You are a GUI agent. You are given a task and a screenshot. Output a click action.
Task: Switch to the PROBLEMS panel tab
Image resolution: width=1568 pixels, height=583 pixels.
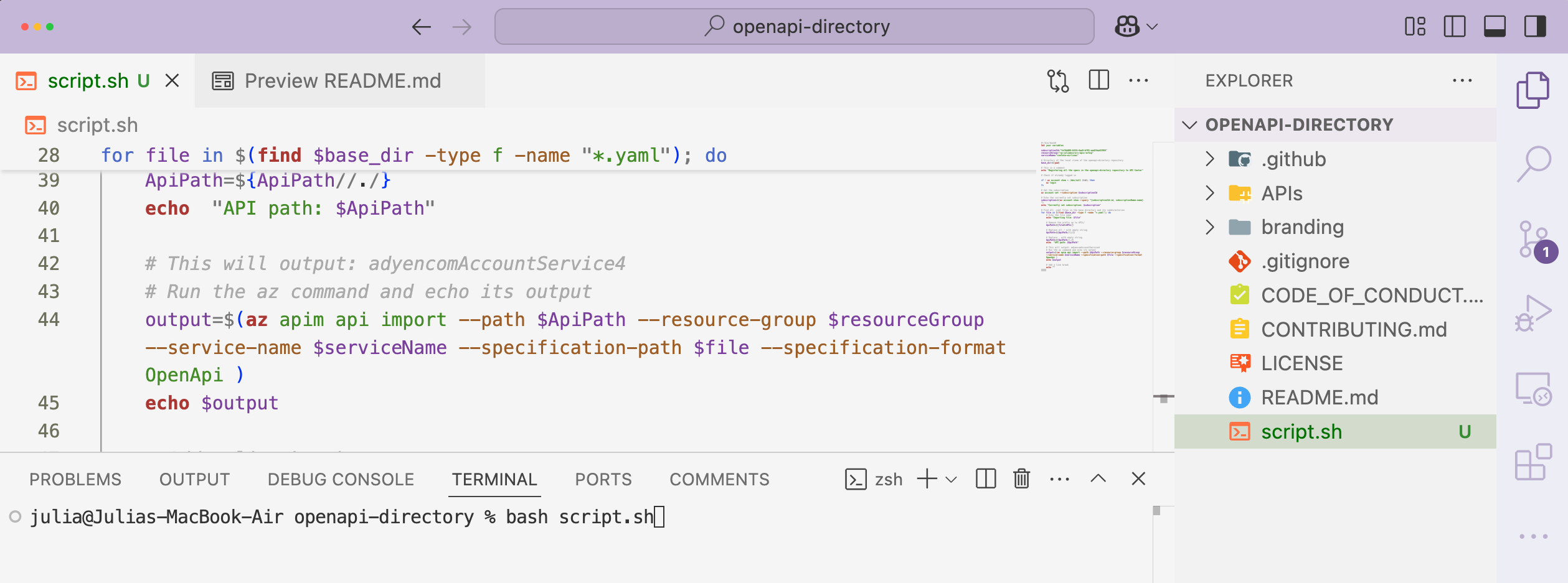pos(75,479)
